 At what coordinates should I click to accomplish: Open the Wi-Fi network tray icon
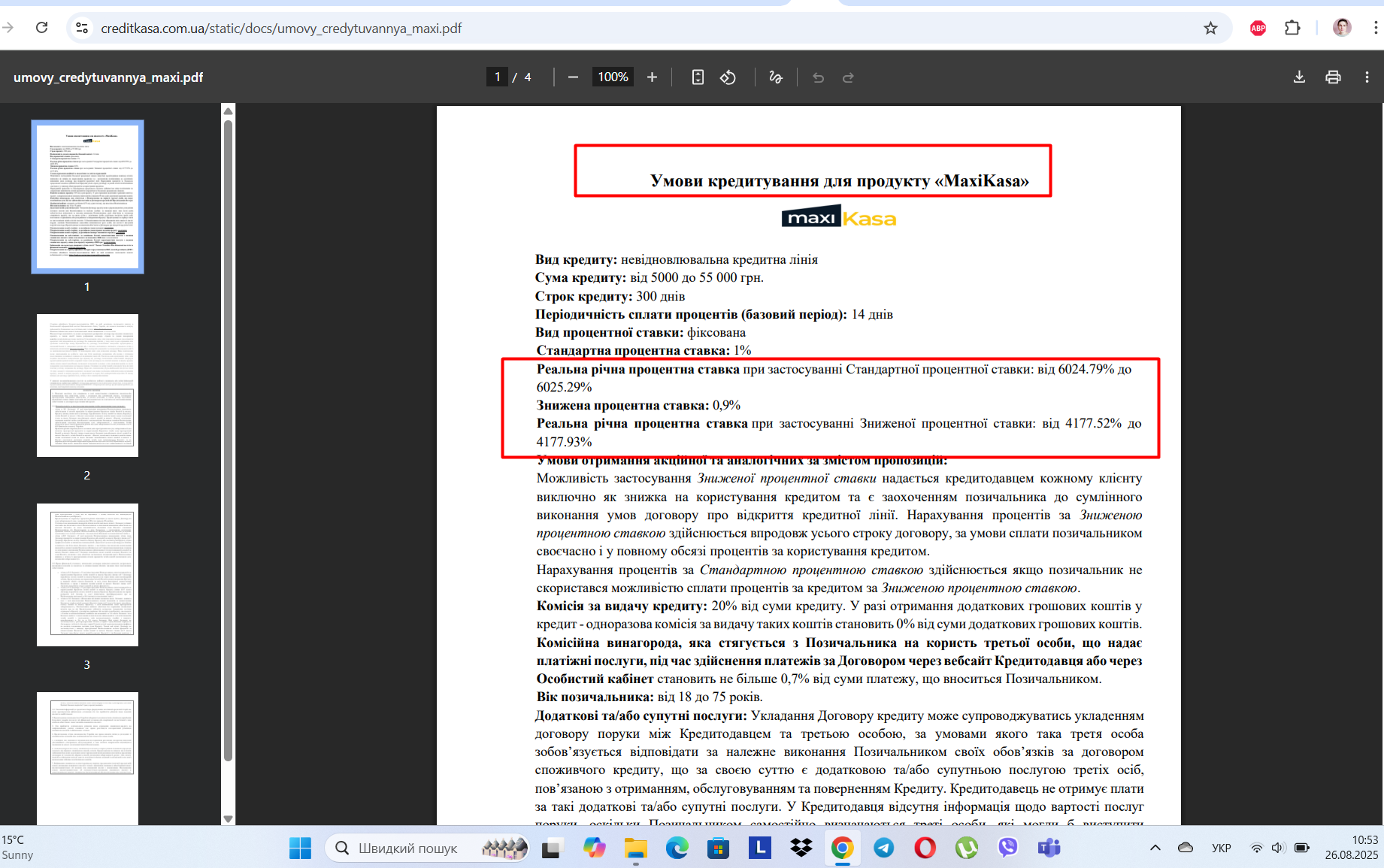[1256, 848]
